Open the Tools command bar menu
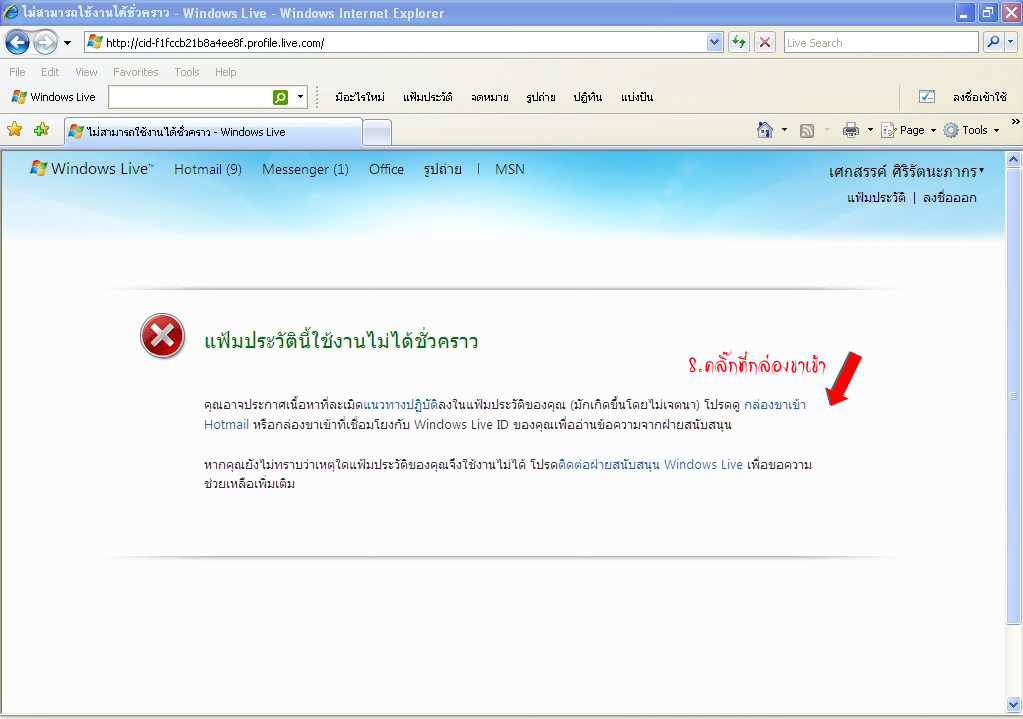Viewport: 1023px width, 719px height. (x=972, y=130)
